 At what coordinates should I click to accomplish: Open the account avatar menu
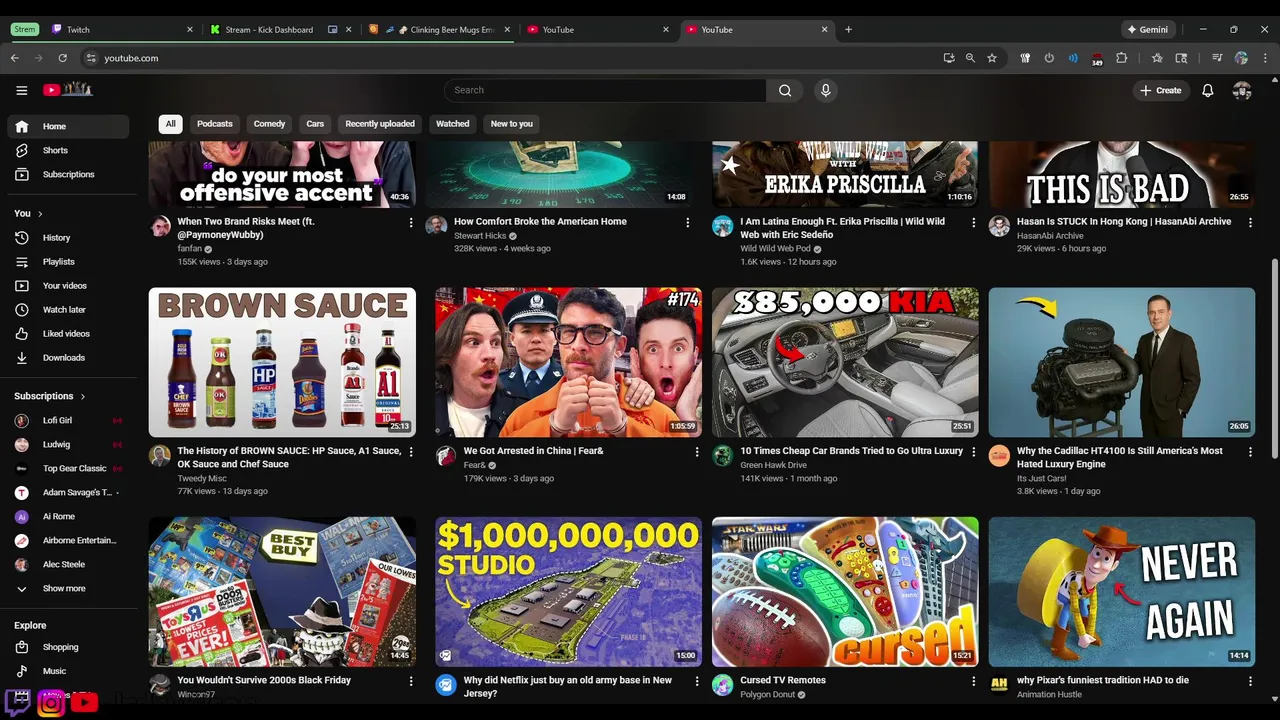tap(1242, 90)
